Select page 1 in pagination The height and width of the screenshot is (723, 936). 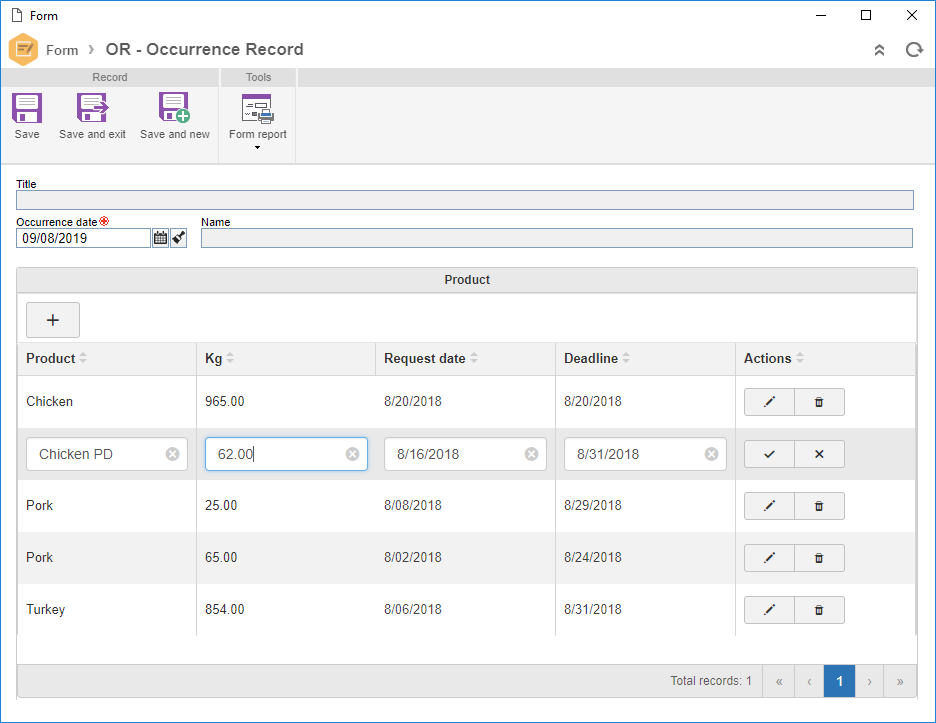pos(839,681)
